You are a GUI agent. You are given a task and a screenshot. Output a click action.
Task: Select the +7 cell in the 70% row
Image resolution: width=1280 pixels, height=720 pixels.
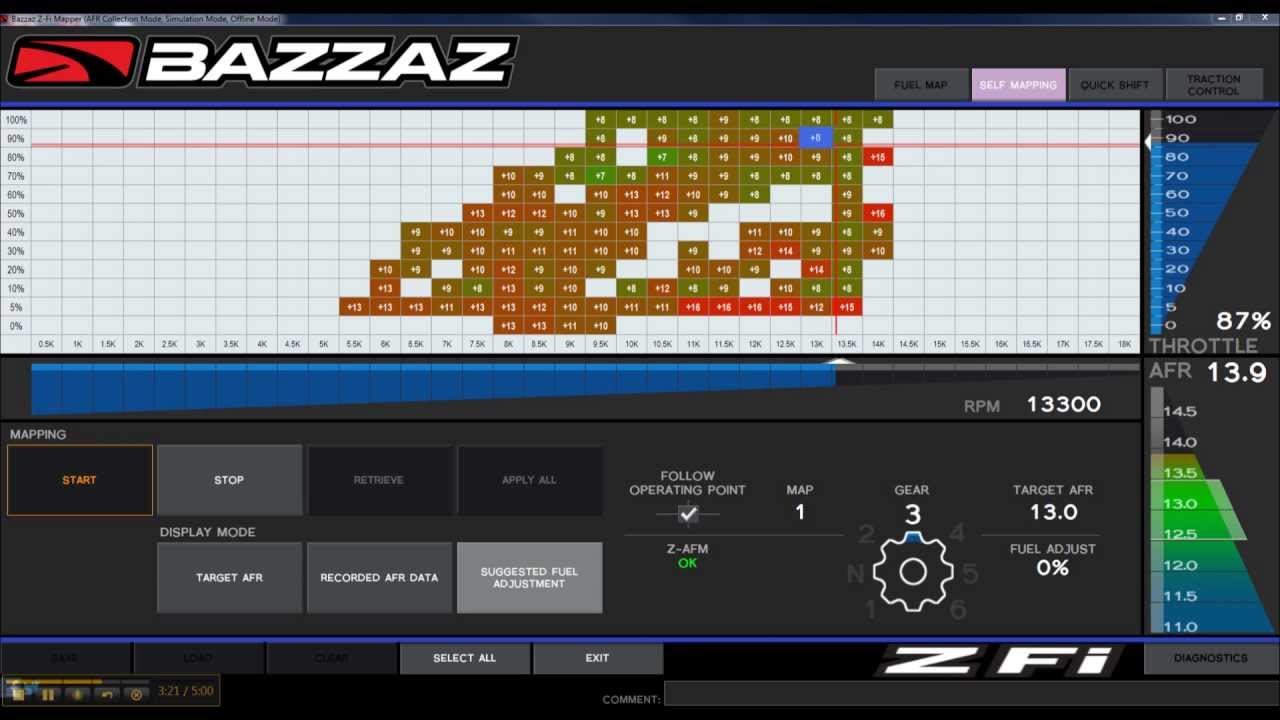pos(600,176)
